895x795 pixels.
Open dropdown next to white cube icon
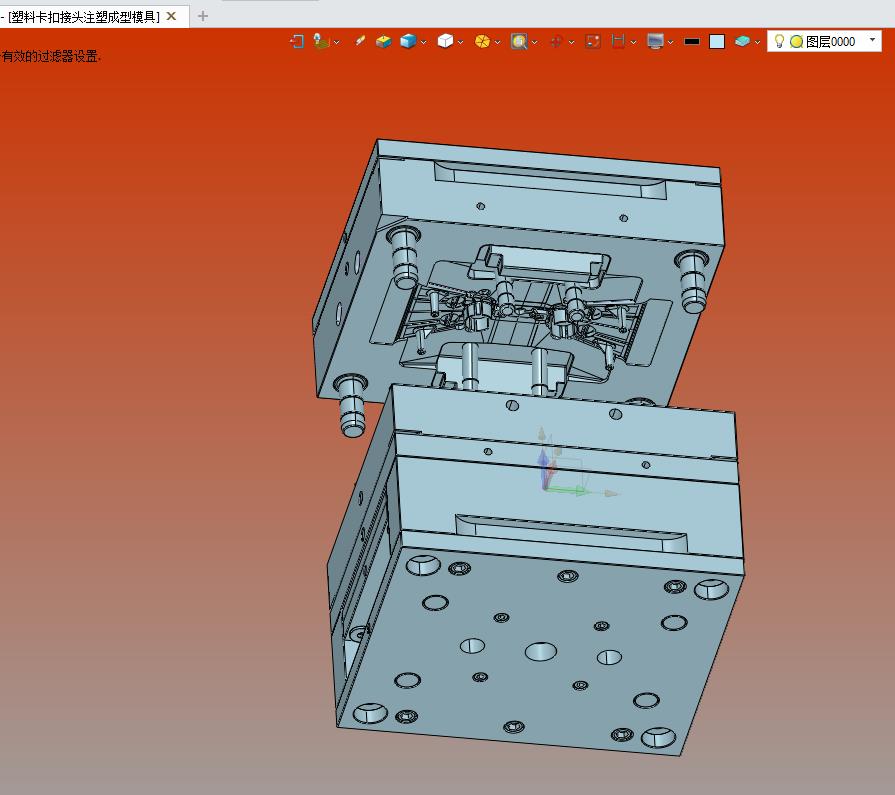point(461,42)
